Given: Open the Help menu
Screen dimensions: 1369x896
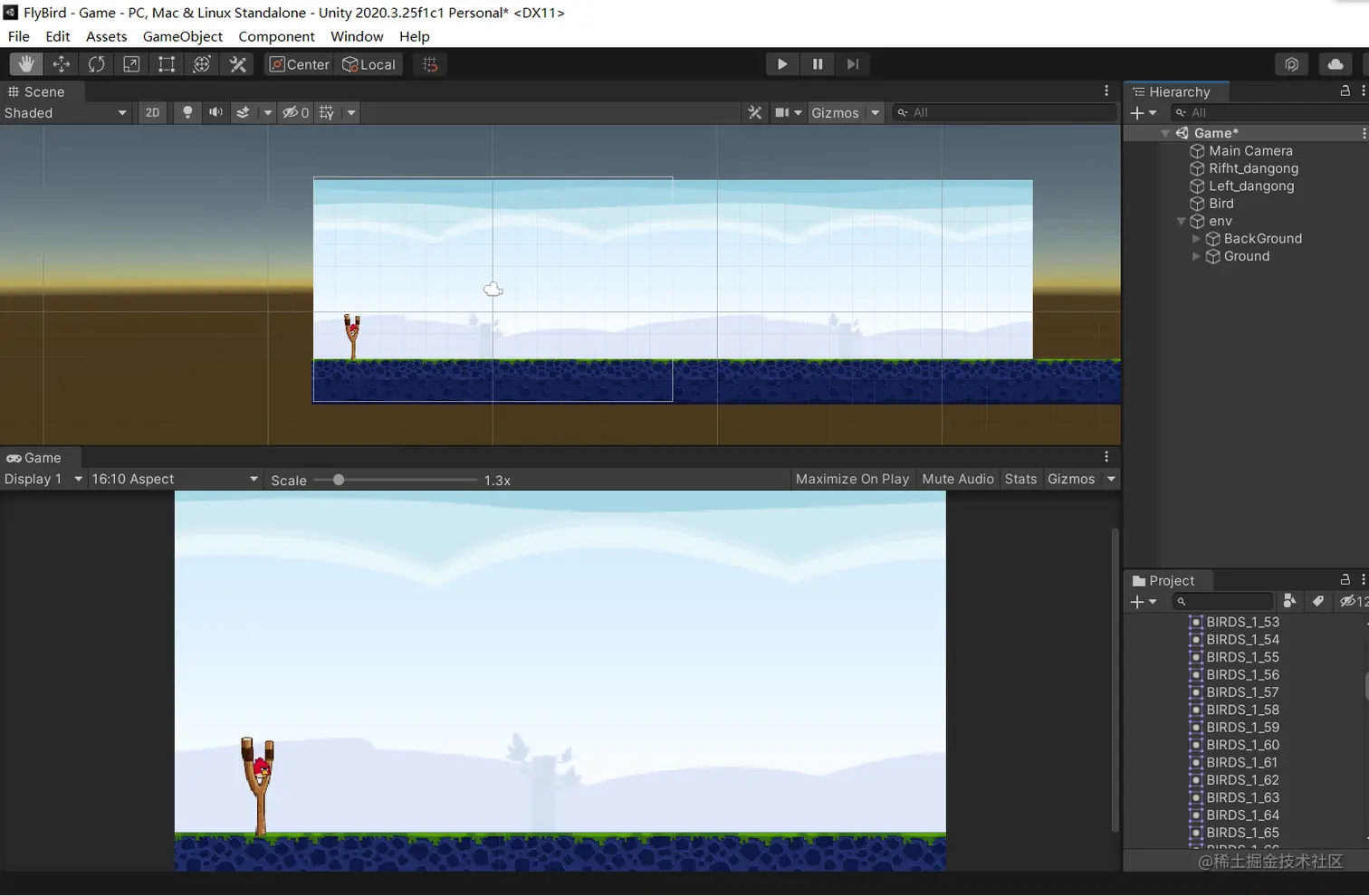Looking at the screenshot, I should 415,36.
